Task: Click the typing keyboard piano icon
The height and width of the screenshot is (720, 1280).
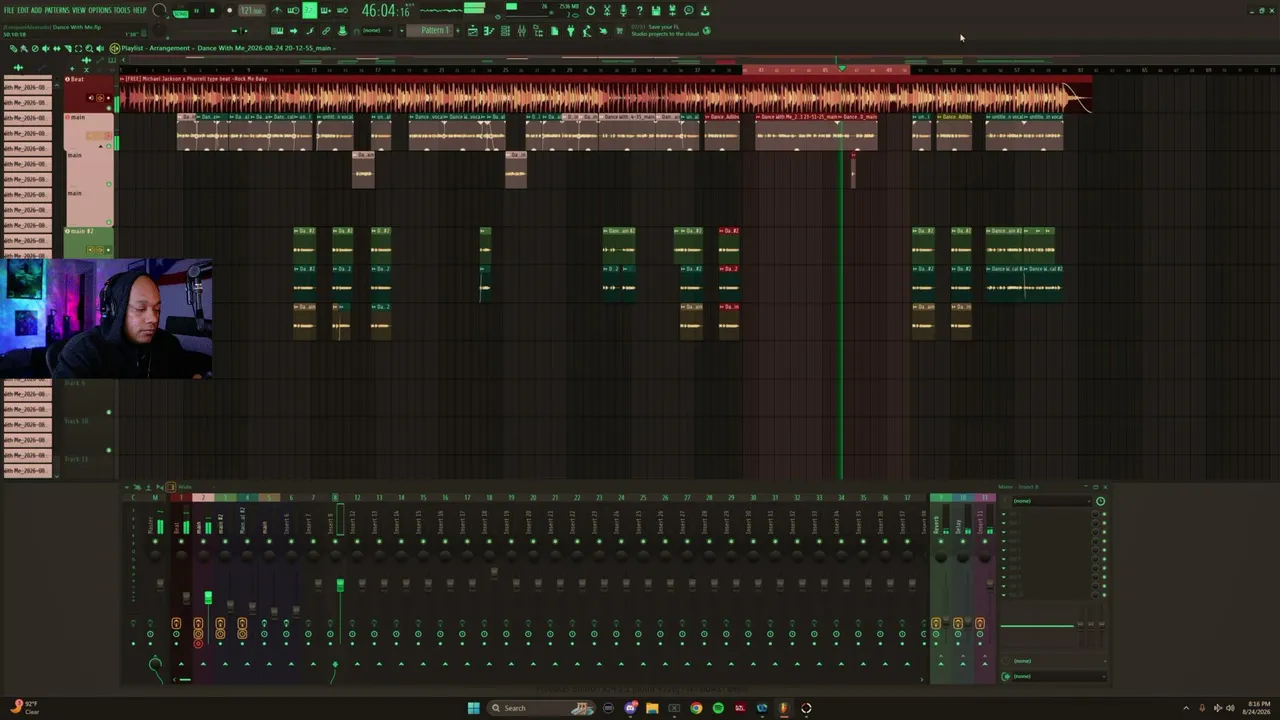Action: (277, 30)
